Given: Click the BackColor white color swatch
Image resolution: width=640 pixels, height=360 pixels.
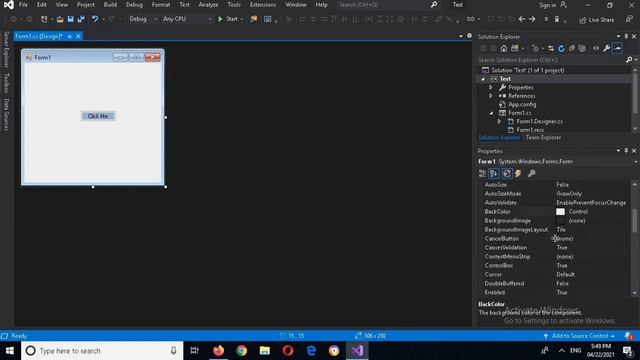Looking at the screenshot, I should (560, 211).
